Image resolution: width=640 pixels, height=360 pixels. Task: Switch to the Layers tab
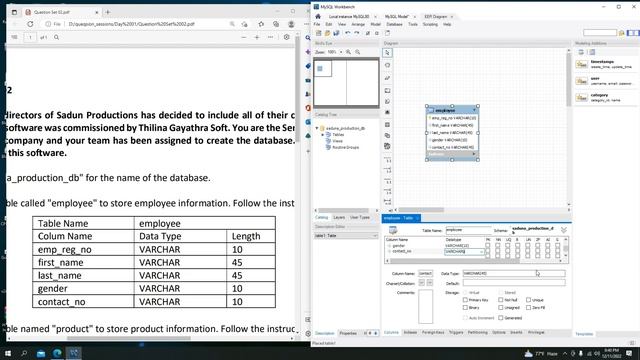click(339, 218)
